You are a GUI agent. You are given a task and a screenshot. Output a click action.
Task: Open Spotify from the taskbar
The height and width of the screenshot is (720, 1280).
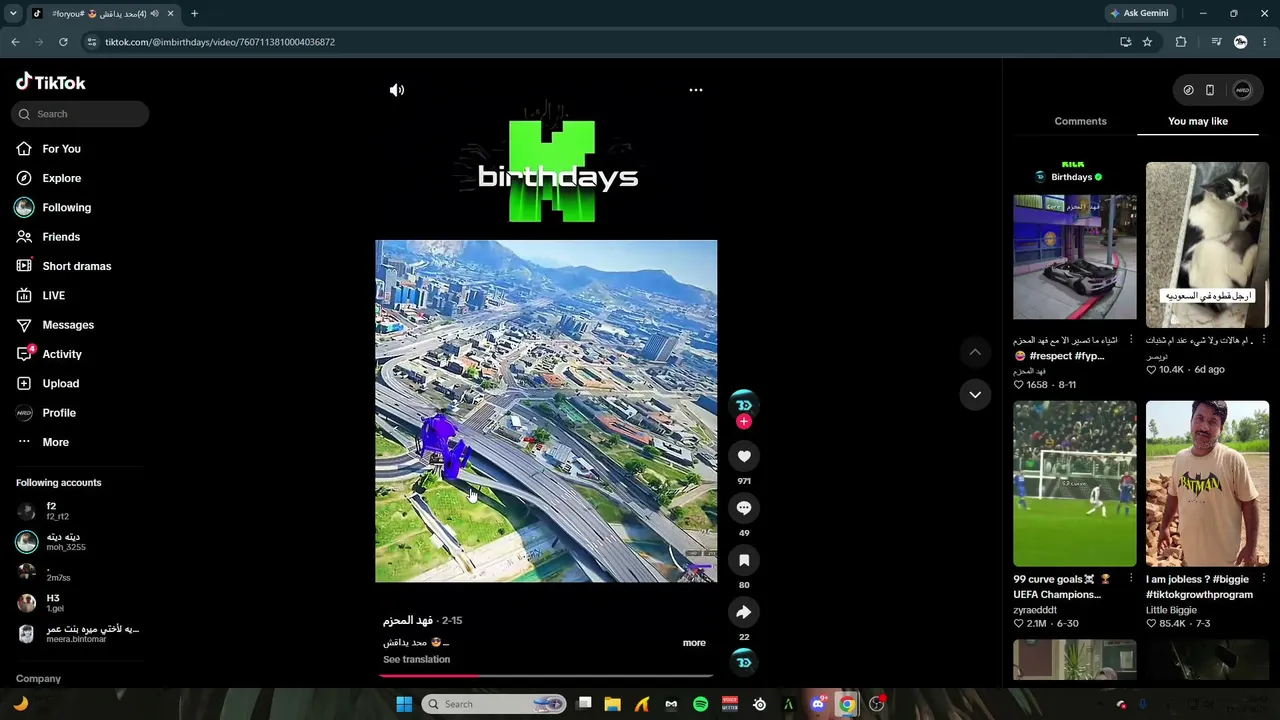tap(700, 704)
